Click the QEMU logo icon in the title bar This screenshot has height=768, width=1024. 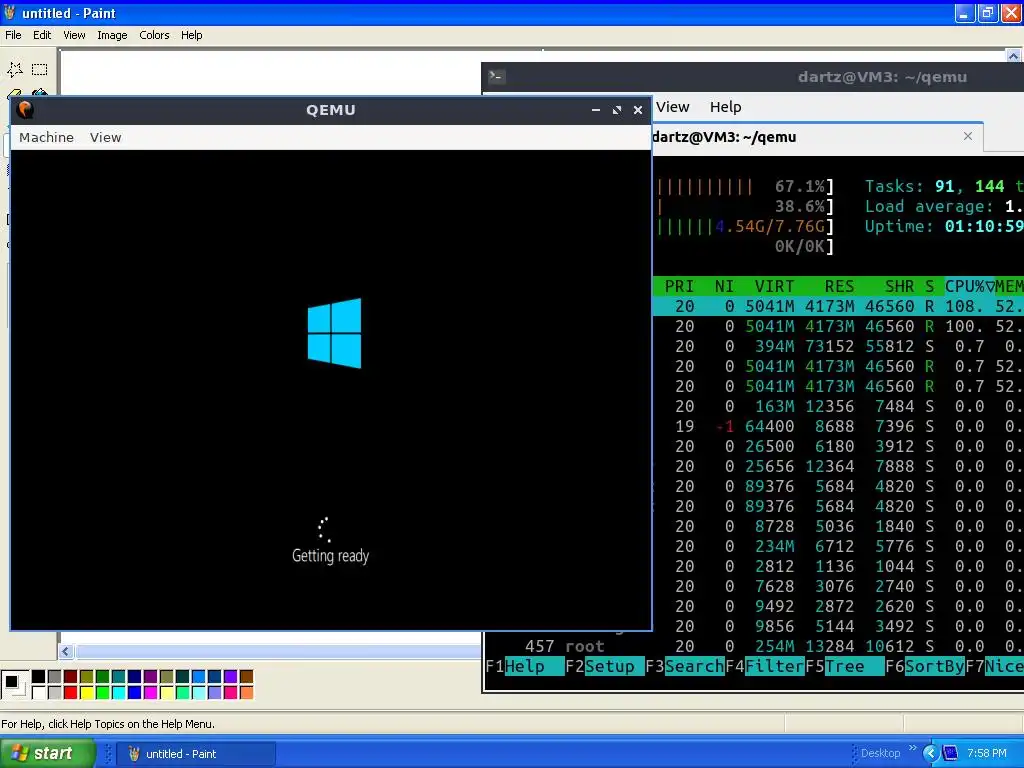(25, 110)
